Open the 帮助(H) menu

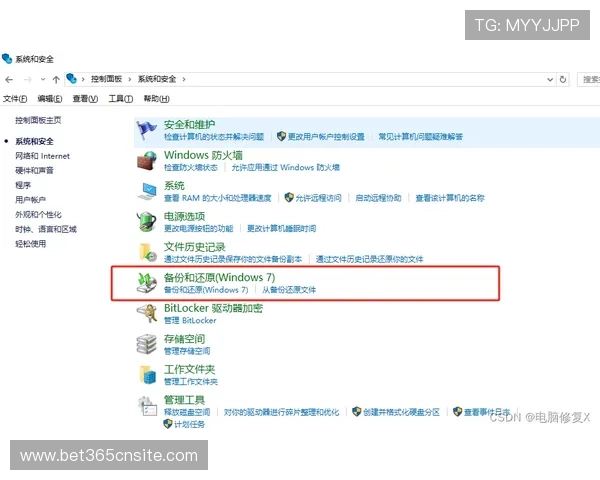click(157, 99)
